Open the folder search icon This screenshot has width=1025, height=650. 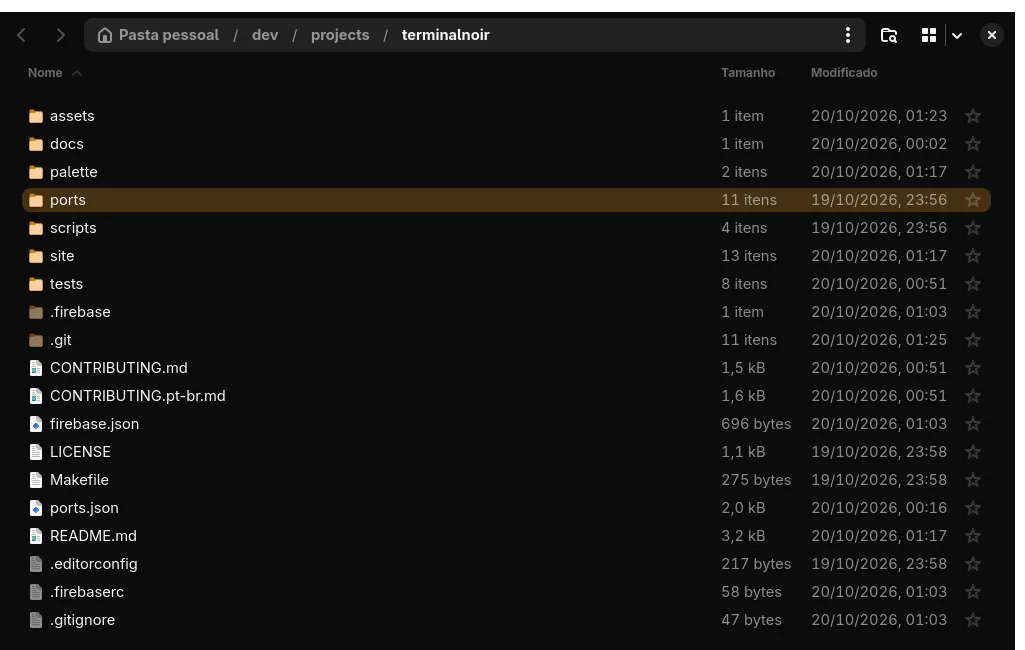click(888, 35)
